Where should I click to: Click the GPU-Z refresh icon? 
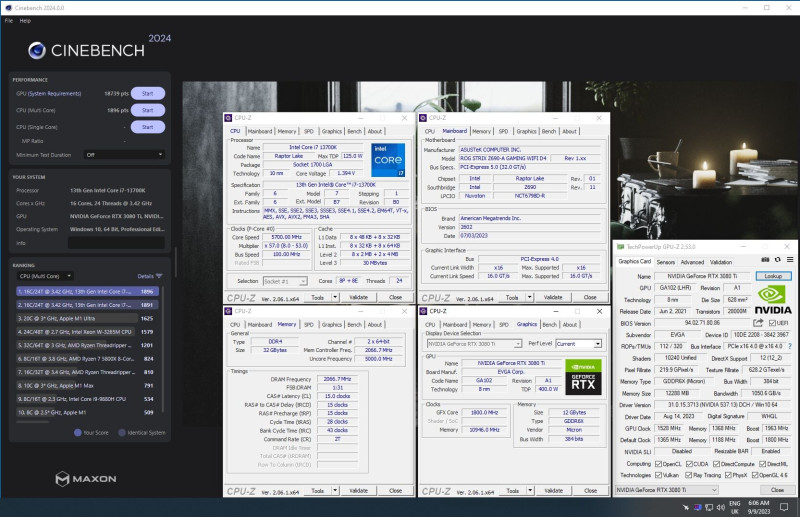tap(778, 260)
